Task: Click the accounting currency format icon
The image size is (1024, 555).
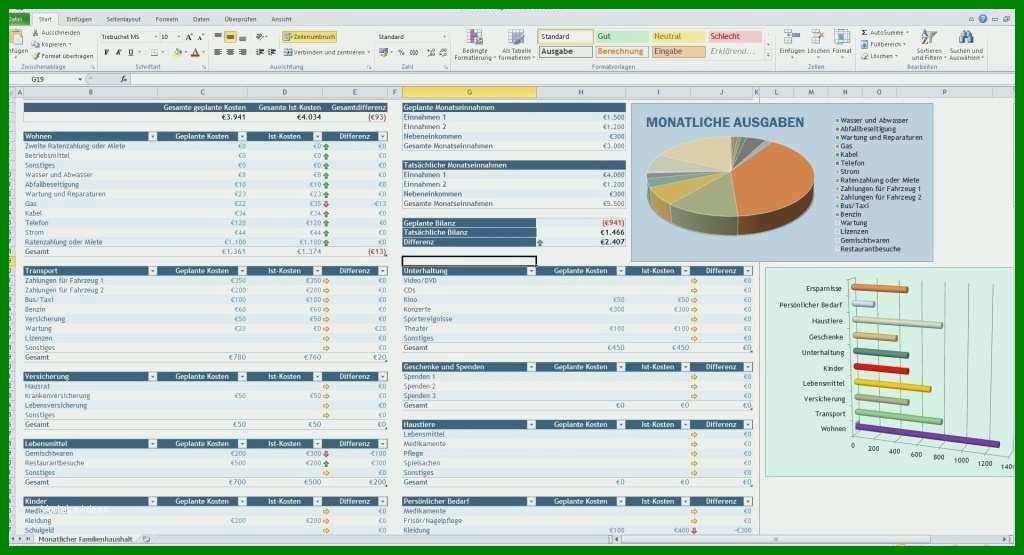Action: 384,52
